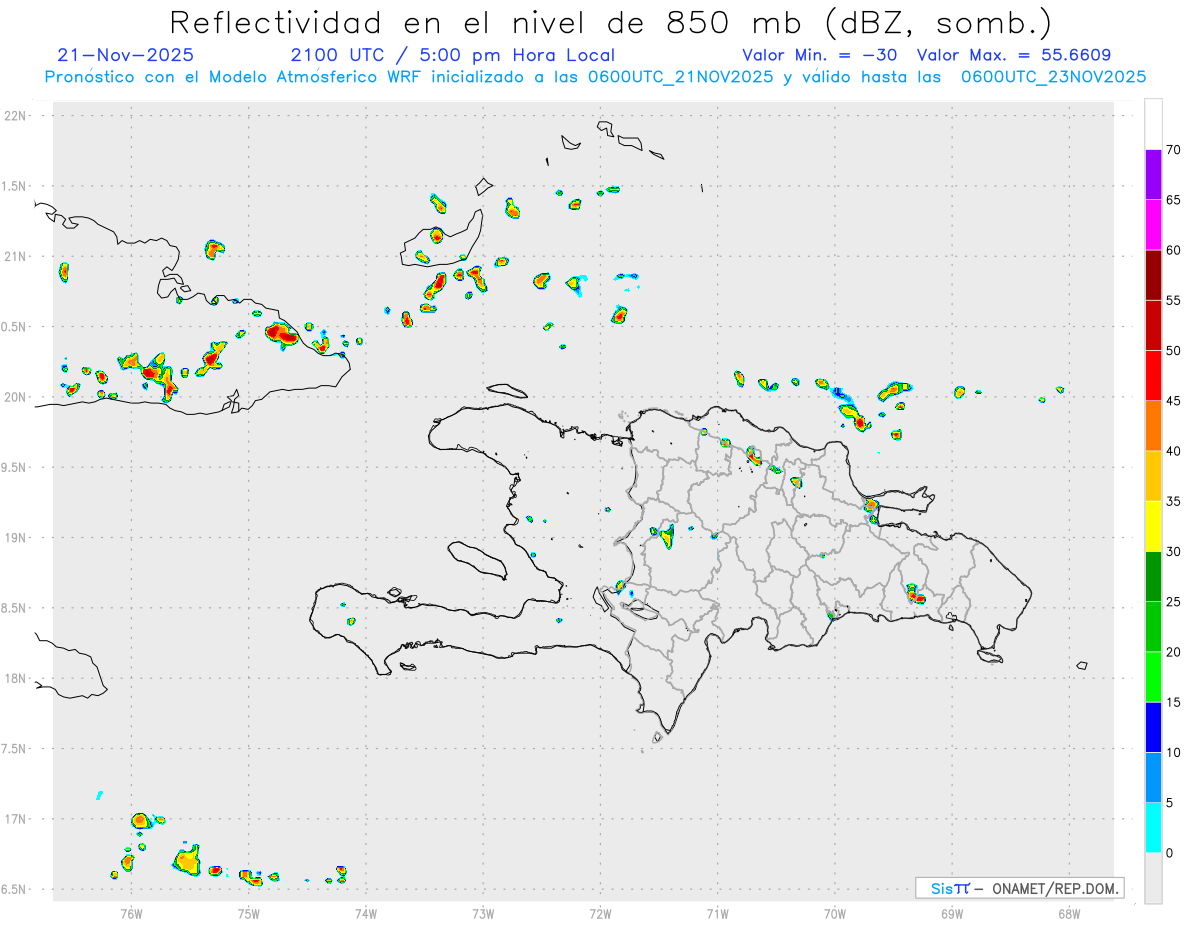
Task: Click the yellow 30–35 dBZ colorbar segment
Action: pyautogui.click(x=1153, y=526)
